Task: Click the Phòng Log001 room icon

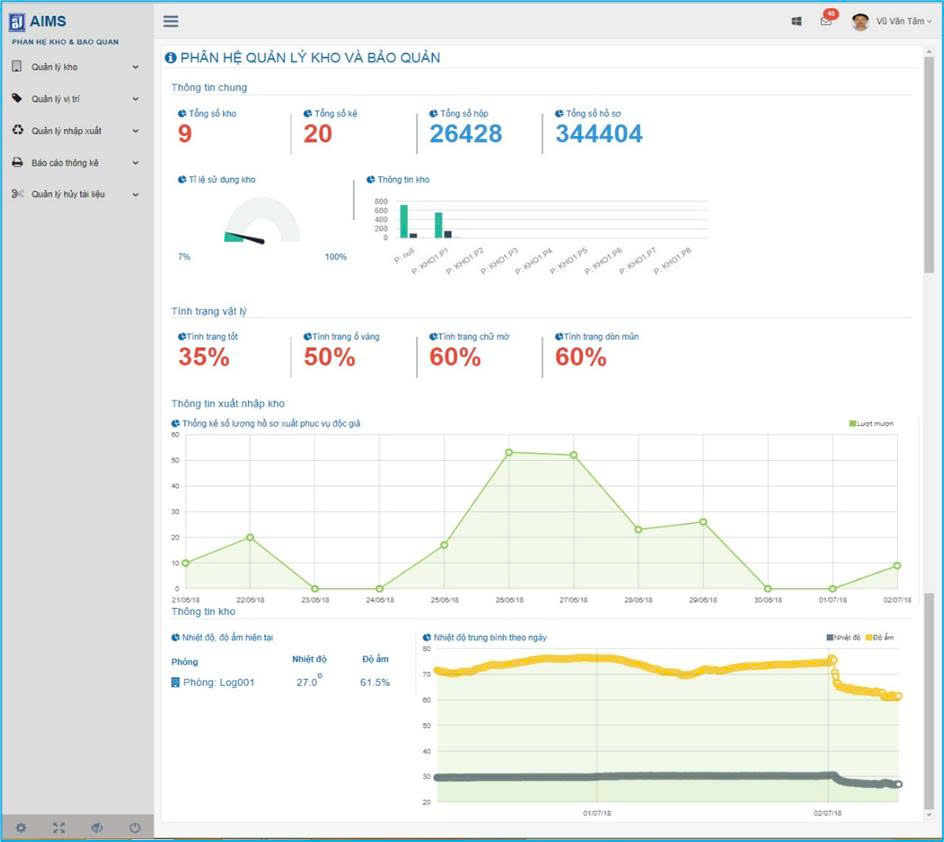Action: click(176, 682)
